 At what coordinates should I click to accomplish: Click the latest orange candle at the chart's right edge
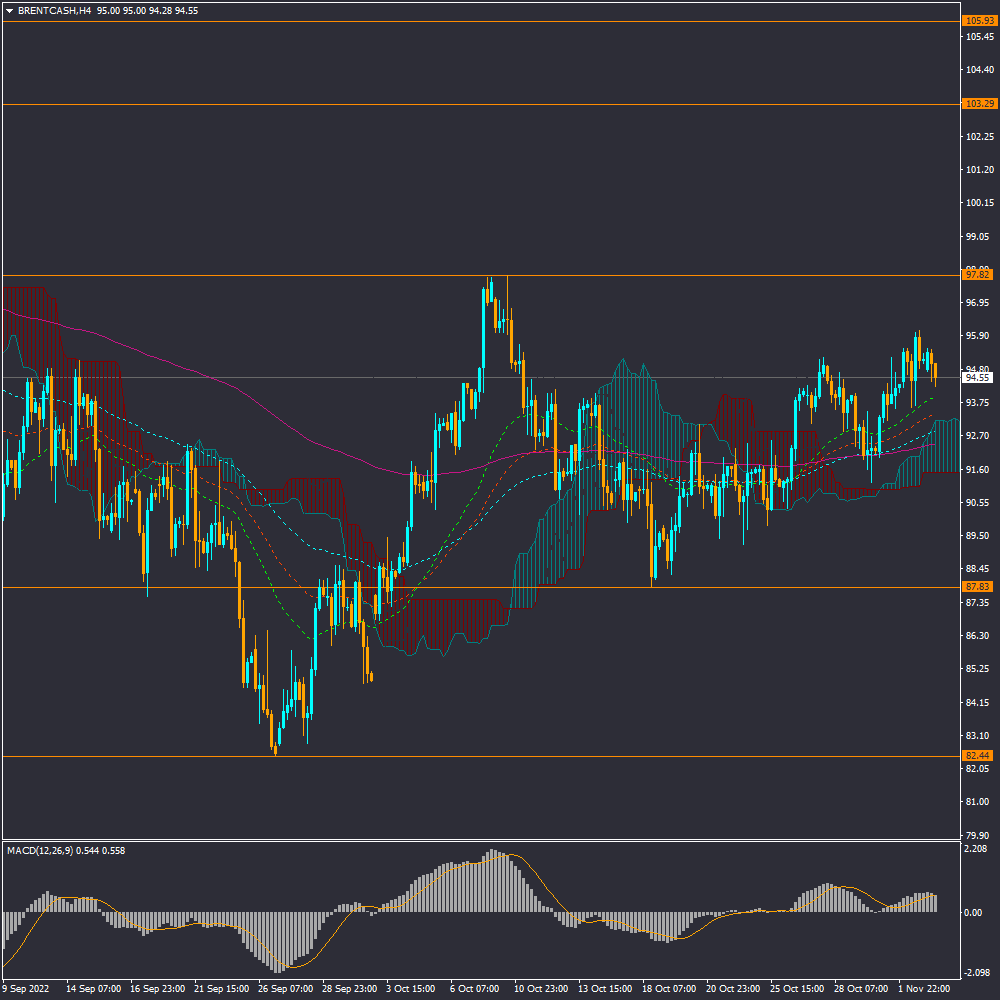[x=935, y=371]
